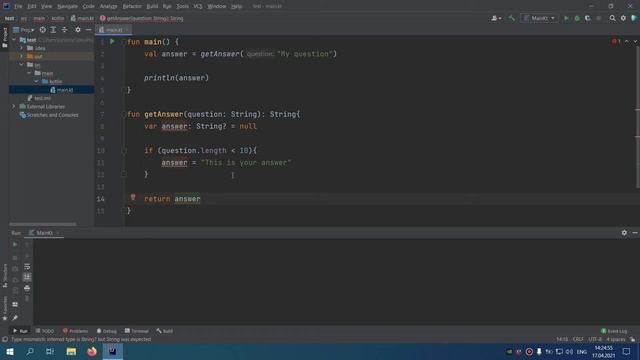Click the Collapse All icon in Project panel
Screen dimensions: 640x360
[64, 30]
